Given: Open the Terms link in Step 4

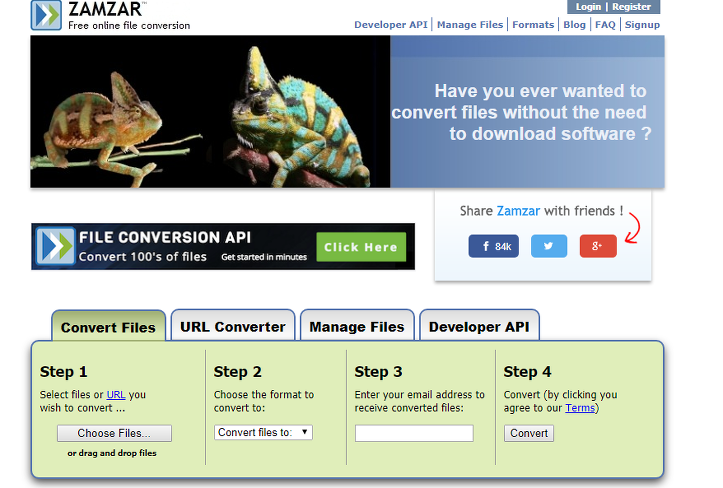Looking at the screenshot, I should point(580,408).
